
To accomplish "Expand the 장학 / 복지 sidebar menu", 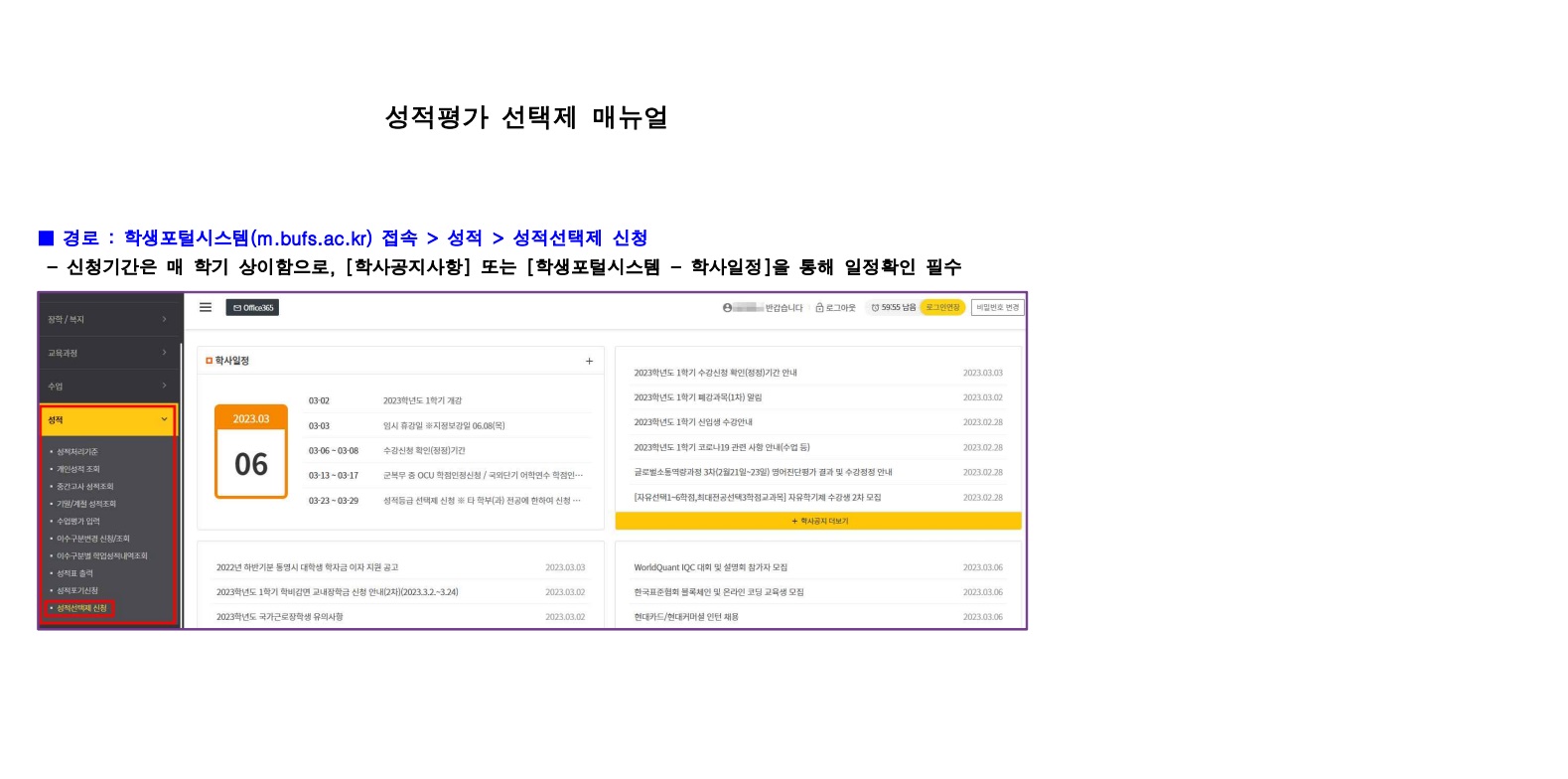I will (108, 319).
